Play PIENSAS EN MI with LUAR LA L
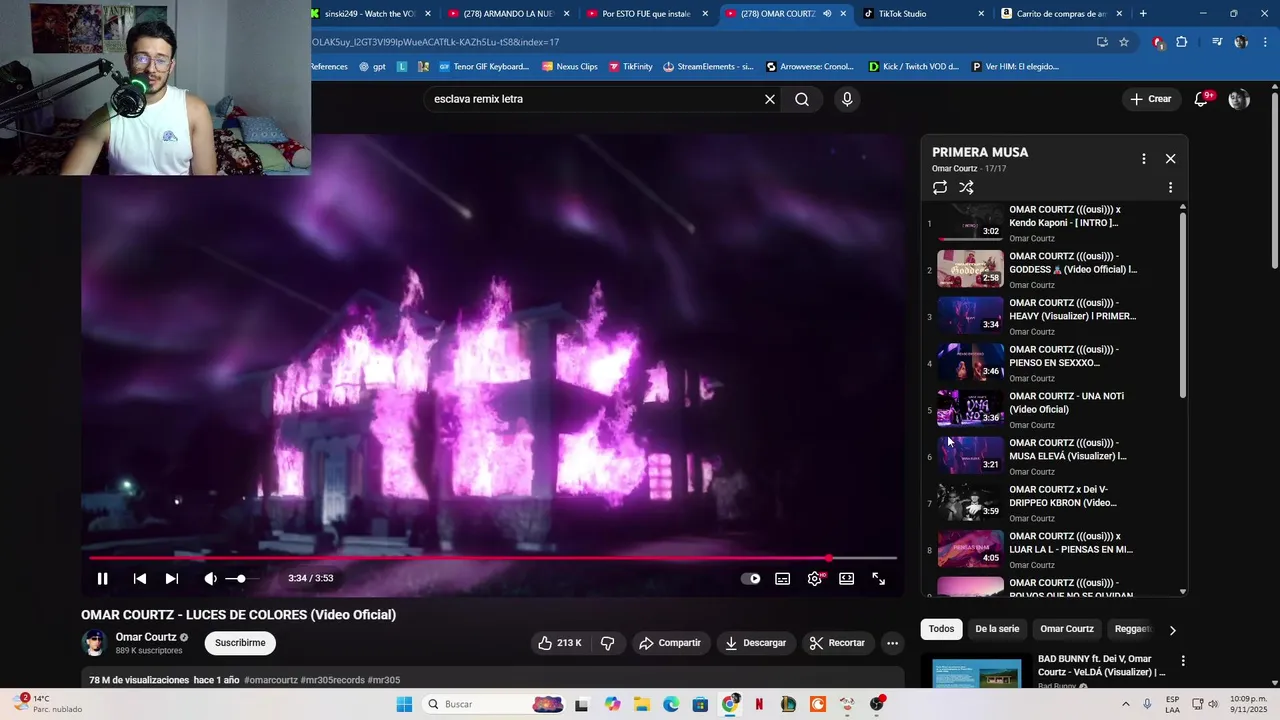 click(x=1050, y=550)
